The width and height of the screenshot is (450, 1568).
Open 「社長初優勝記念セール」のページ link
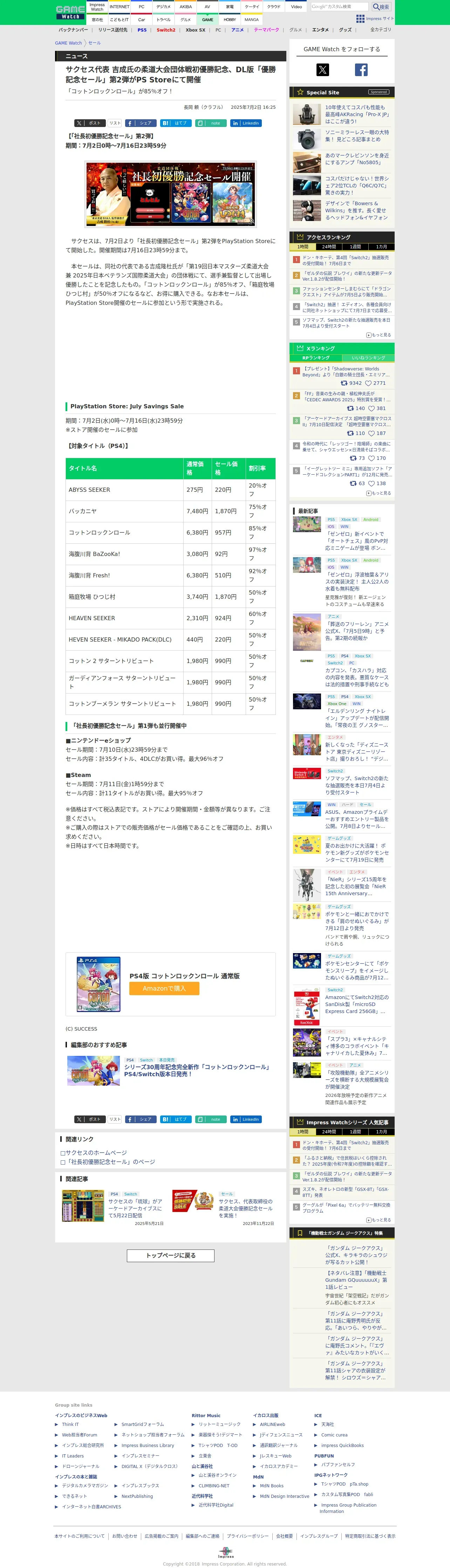click(110, 1162)
